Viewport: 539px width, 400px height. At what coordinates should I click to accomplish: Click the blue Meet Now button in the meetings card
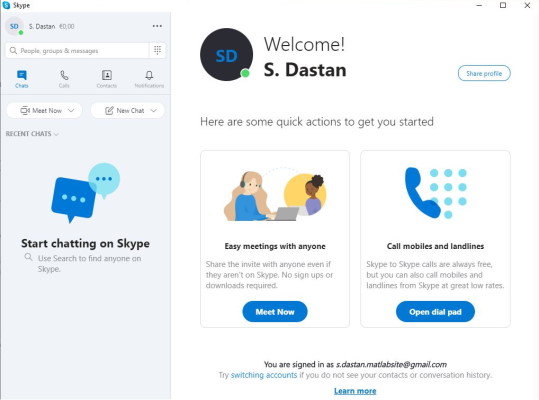point(275,312)
